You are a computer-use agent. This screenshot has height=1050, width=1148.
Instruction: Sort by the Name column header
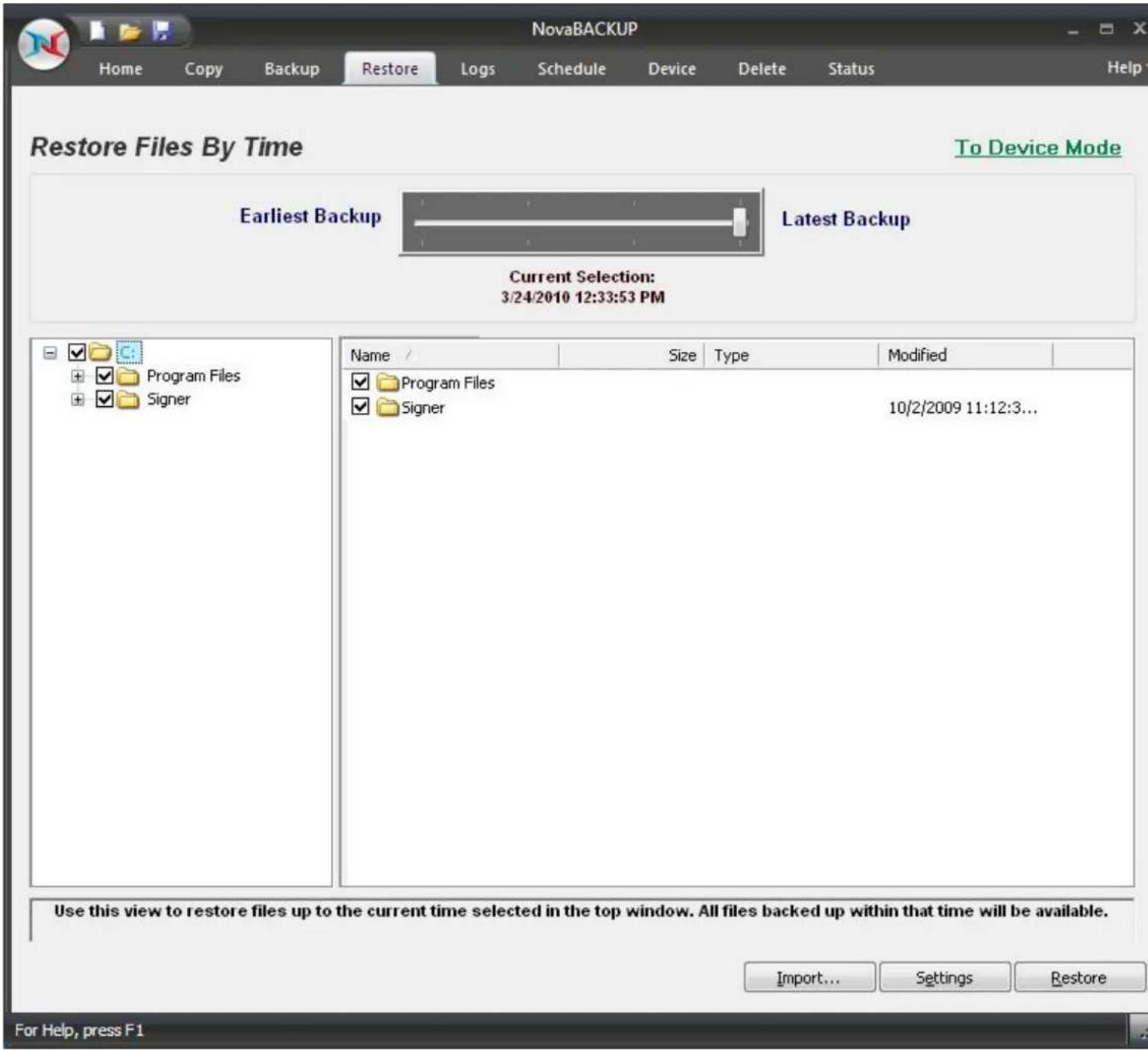(450, 355)
